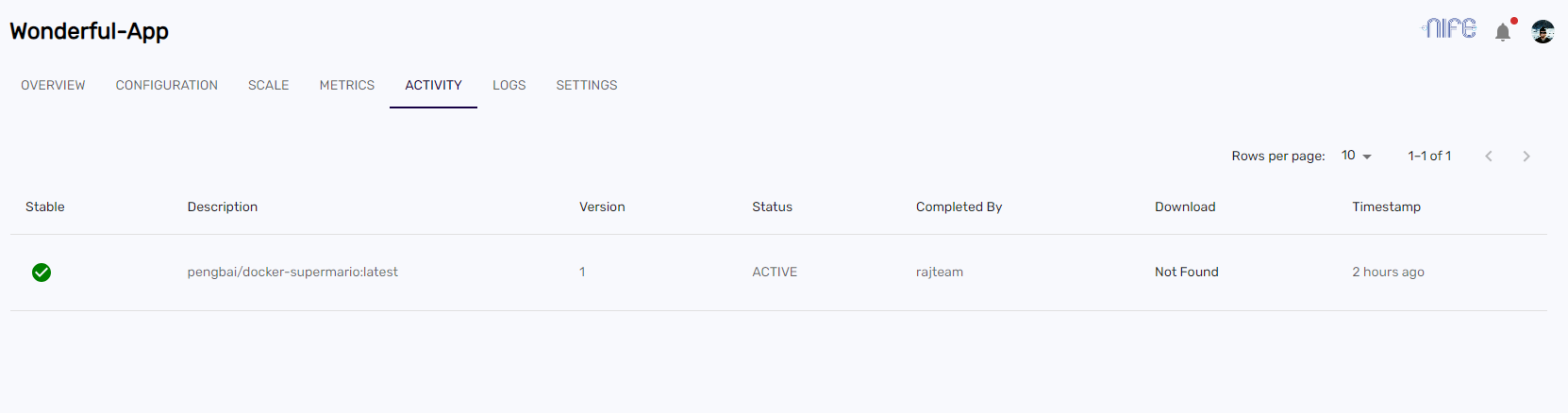Viewport: 1568px width, 413px height.
Task: Go to the previous page arrow
Action: [1489, 157]
